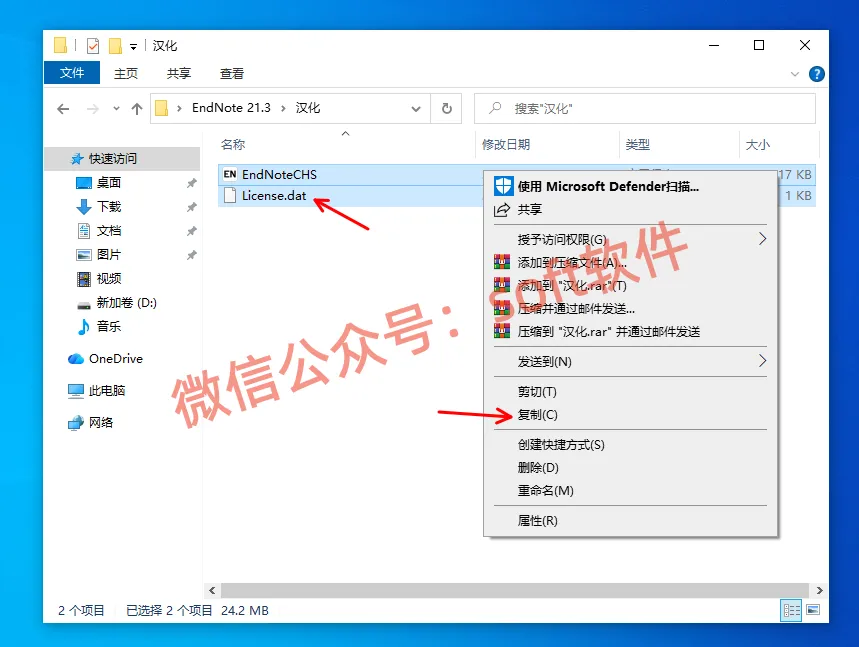The image size is (859, 647).
Task: Choose 属性(R) in the context menu
Action: (630, 520)
